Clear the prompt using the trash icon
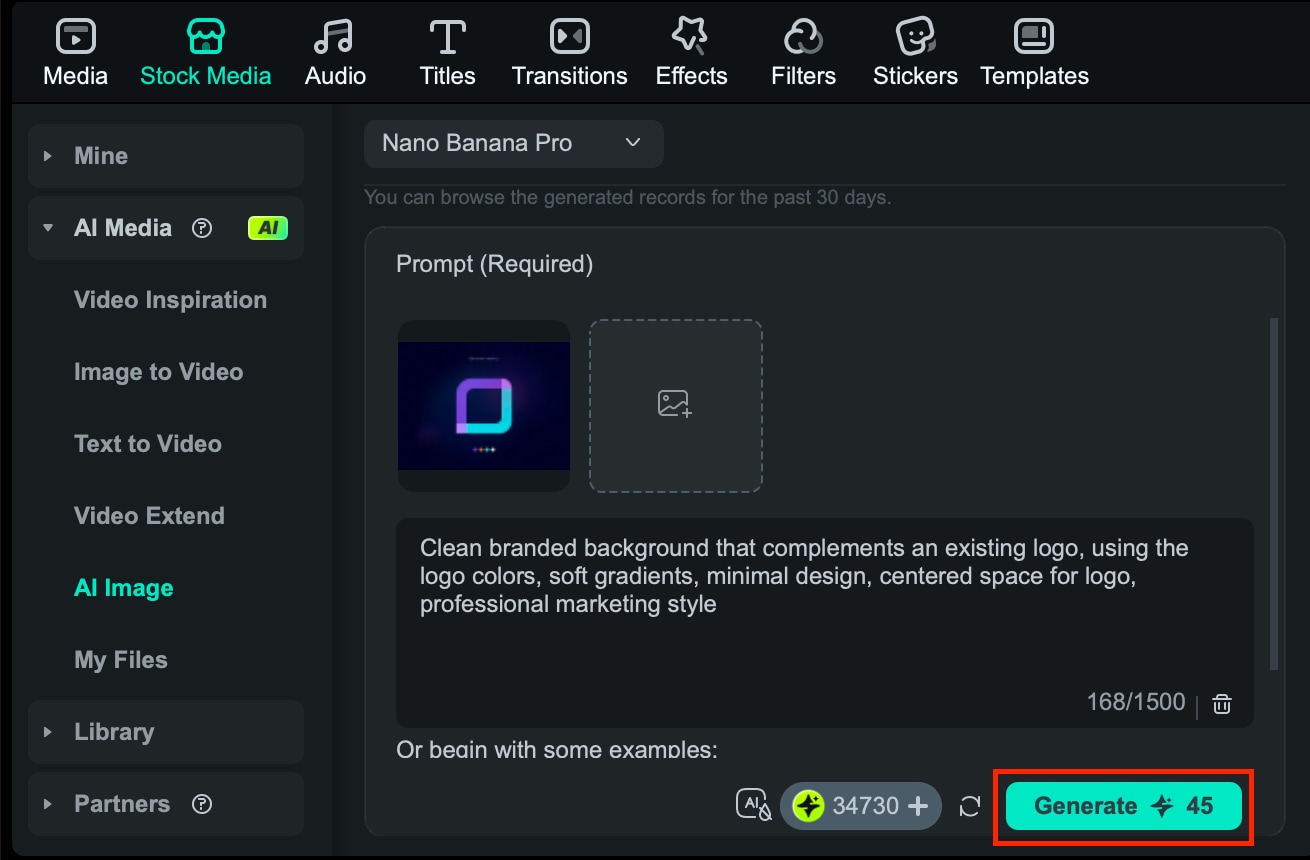Viewport: 1310px width, 860px height. point(1221,703)
